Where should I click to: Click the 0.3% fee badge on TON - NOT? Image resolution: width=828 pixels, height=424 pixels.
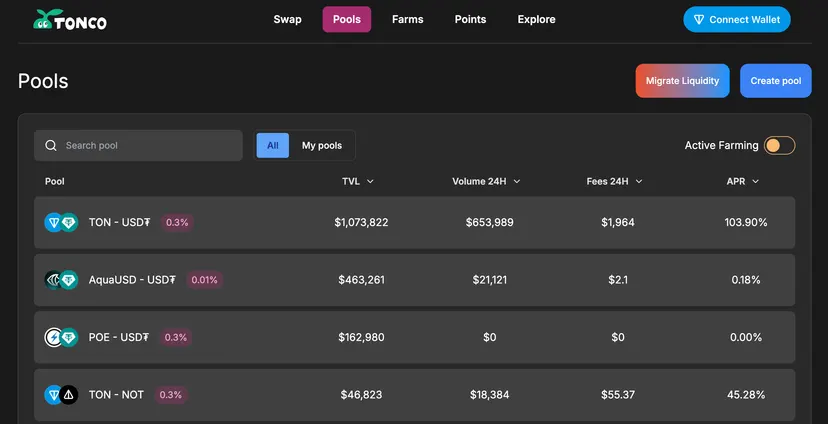pos(171,395)
